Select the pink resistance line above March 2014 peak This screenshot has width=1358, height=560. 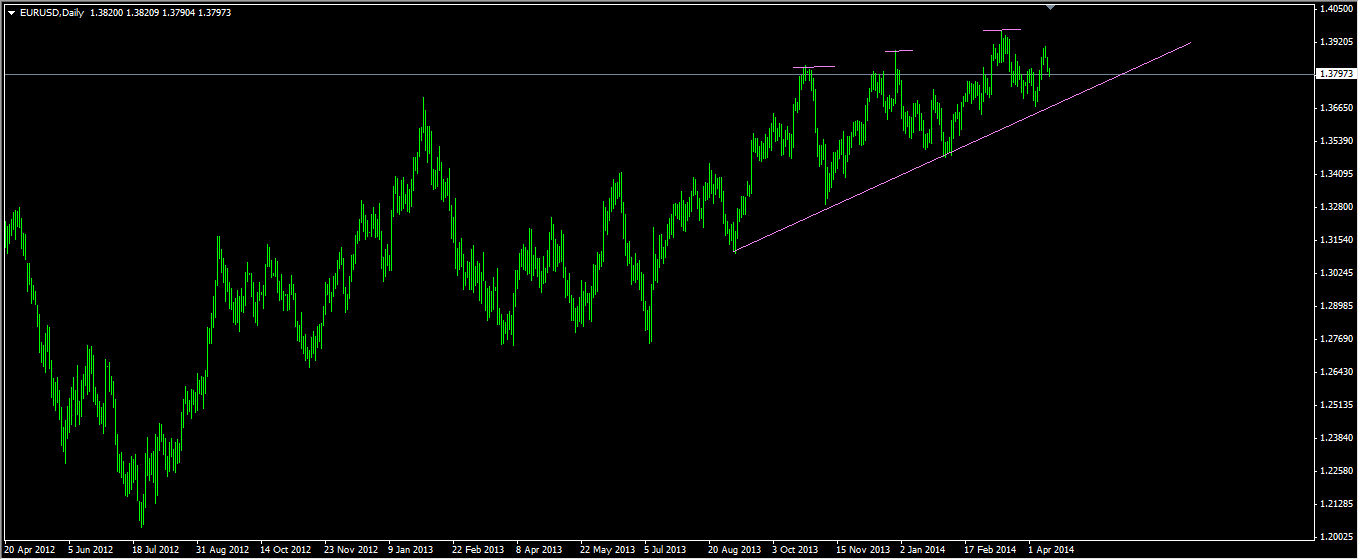click(1002, 30)
